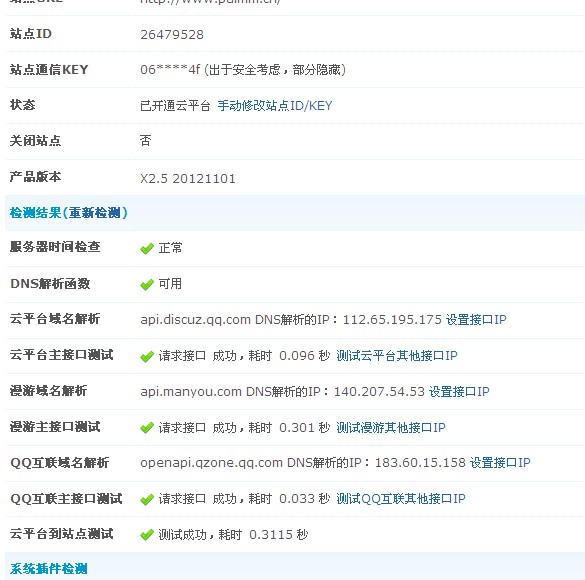585x580 pixels.
Task: Click 测试云平台其他接口IP link
Action: click(397, 356)
